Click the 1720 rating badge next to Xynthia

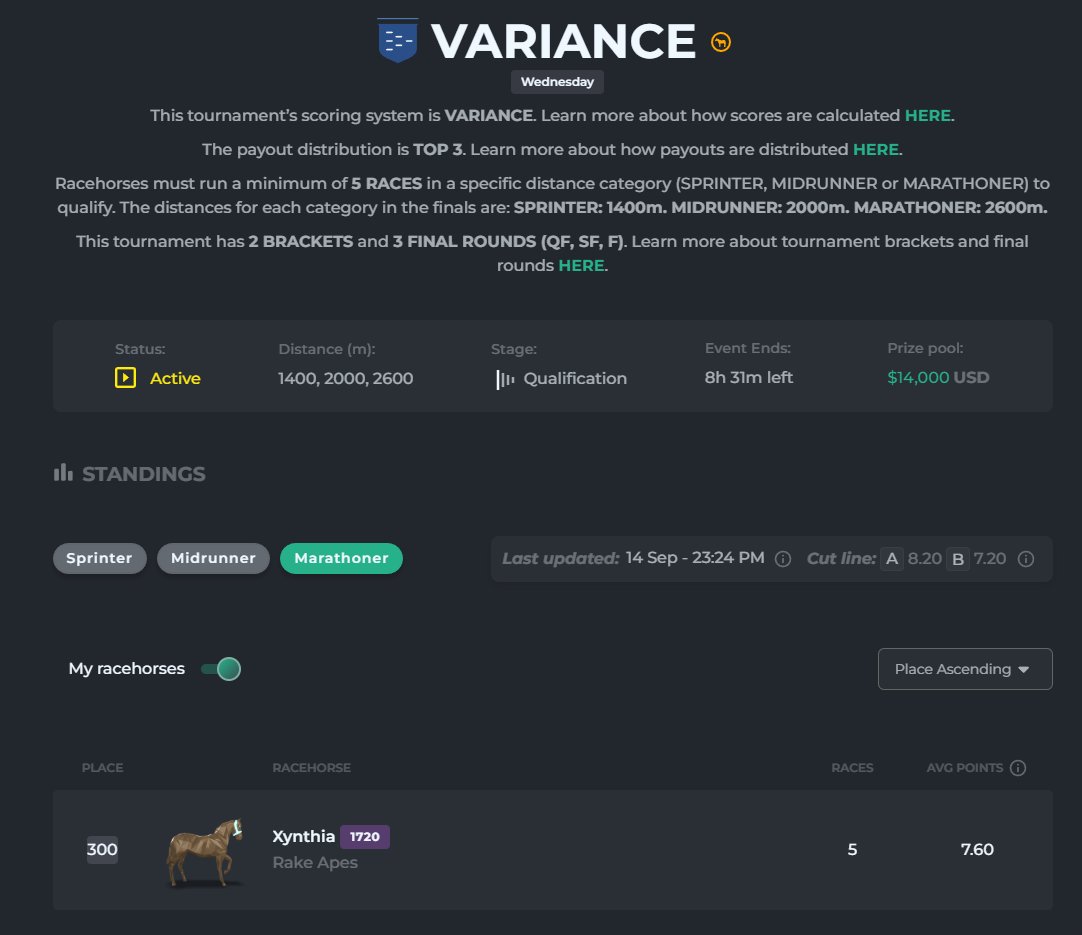pyautogui.click(x=365, y=836)
